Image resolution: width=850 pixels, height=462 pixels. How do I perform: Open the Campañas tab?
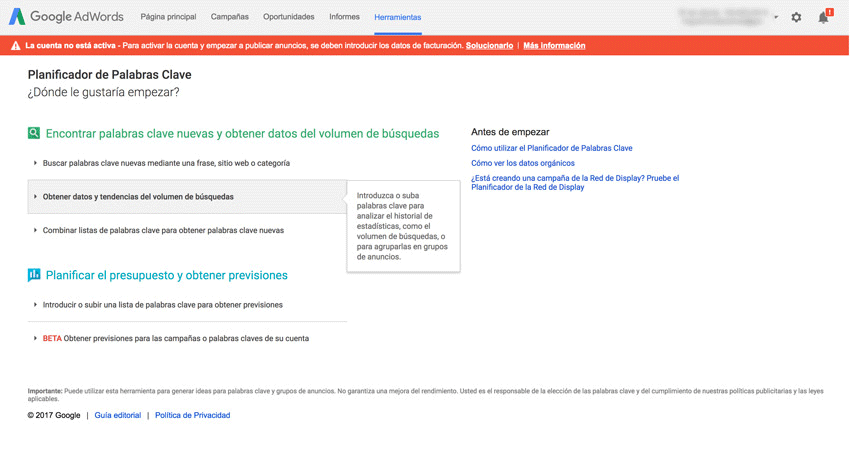click(x=229, y=17)
